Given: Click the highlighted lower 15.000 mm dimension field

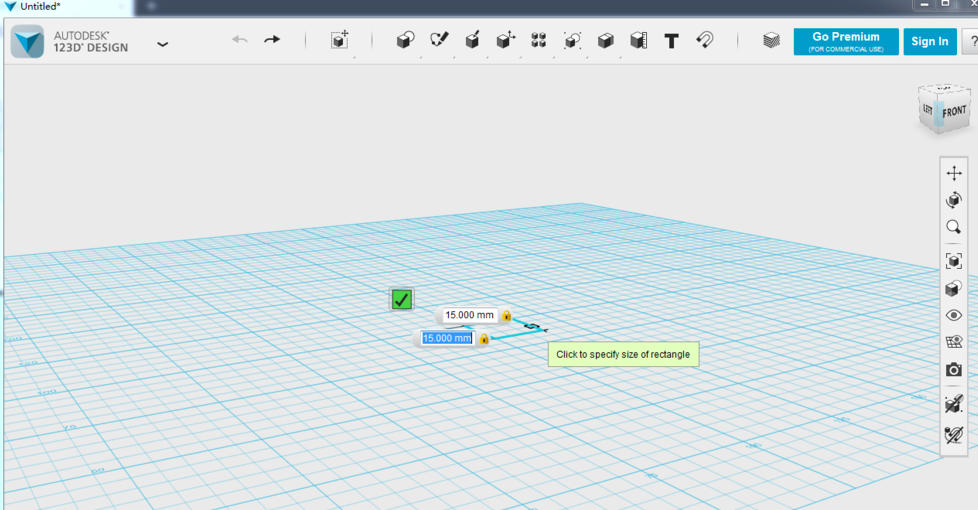Looking at the screenshot, I should click(447, 339).
